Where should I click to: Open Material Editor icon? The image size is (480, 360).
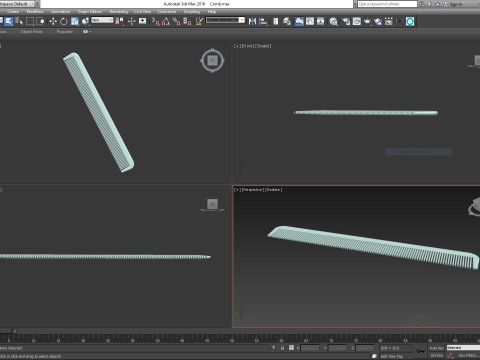click(x=333, y=21)
